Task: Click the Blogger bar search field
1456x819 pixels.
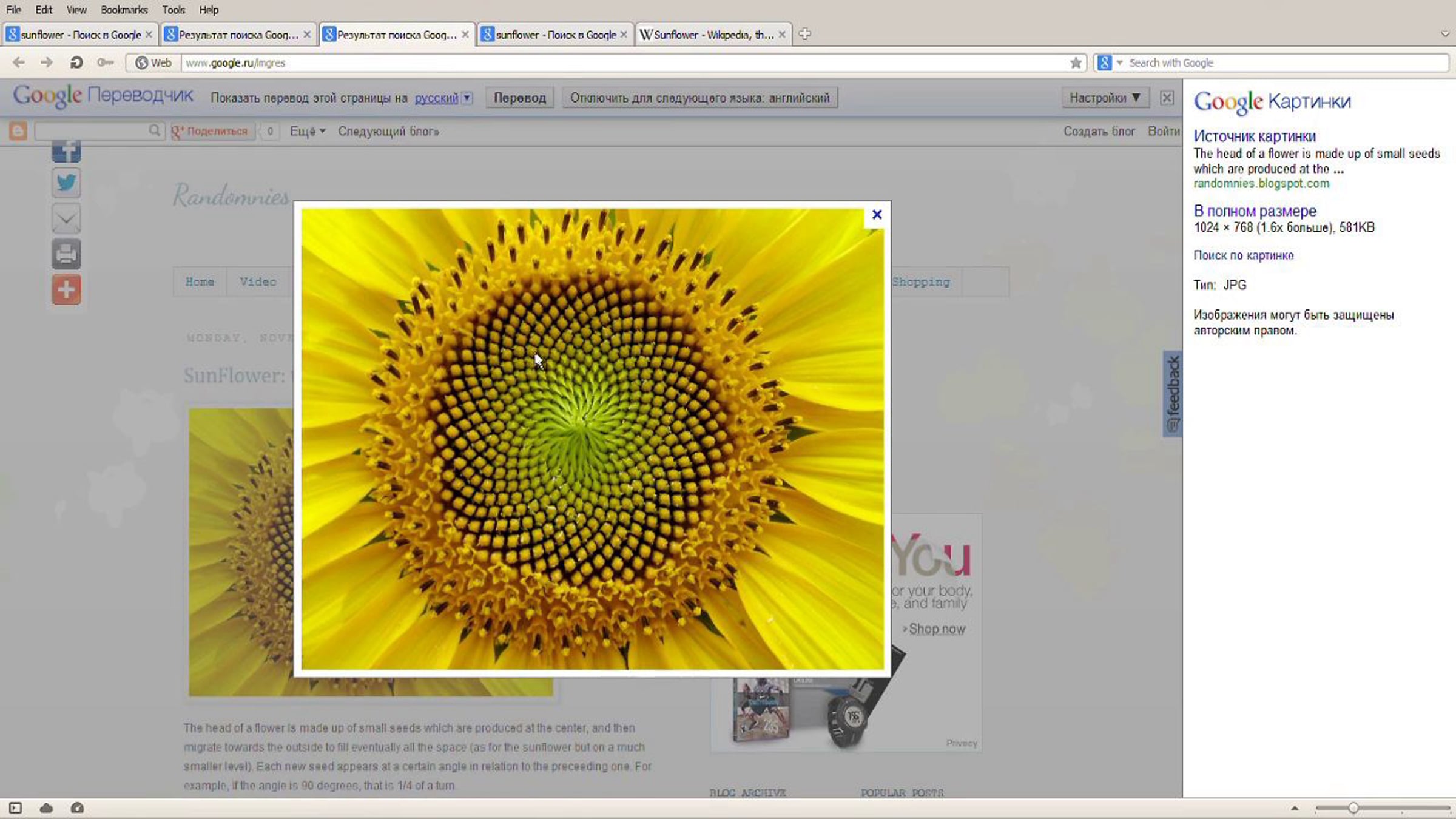Action: pos(92,130)
